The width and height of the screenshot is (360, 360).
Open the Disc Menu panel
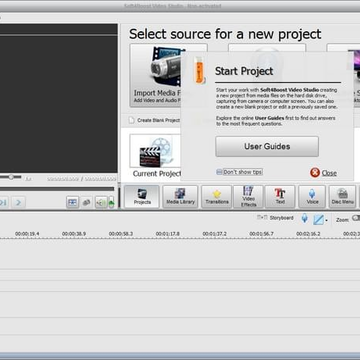point(342,197)
